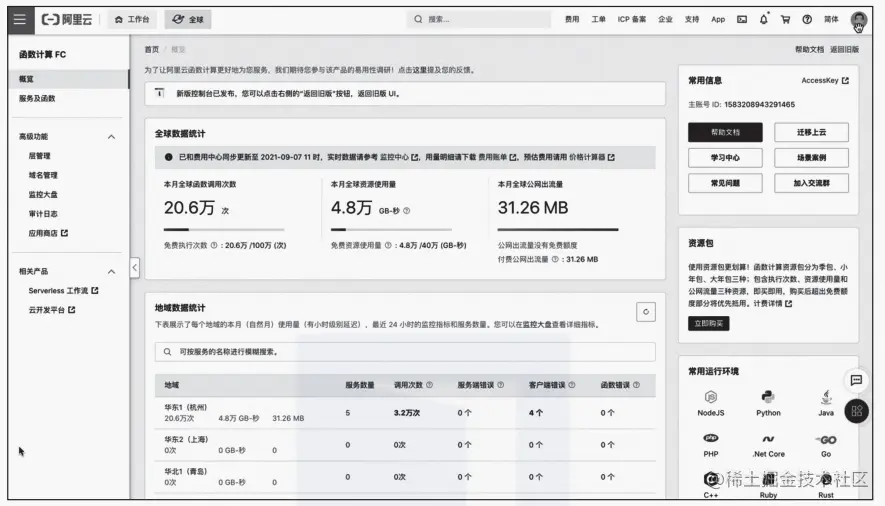
Task: Open 审计日志 in the sidebar
Action: tap(43, 213)
